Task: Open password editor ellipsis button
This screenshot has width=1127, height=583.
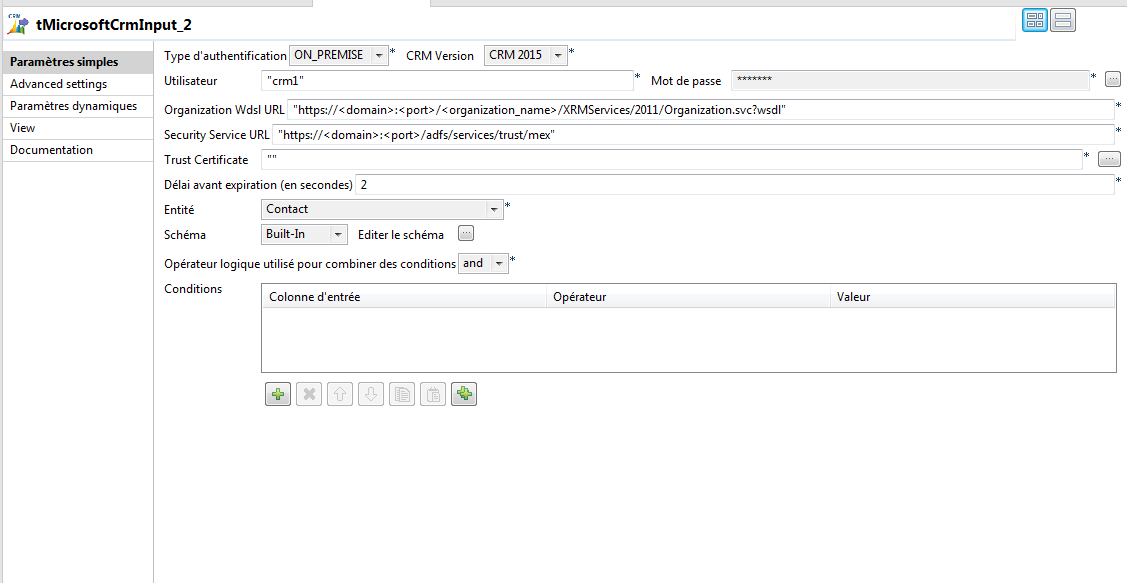Action: 1113,79
